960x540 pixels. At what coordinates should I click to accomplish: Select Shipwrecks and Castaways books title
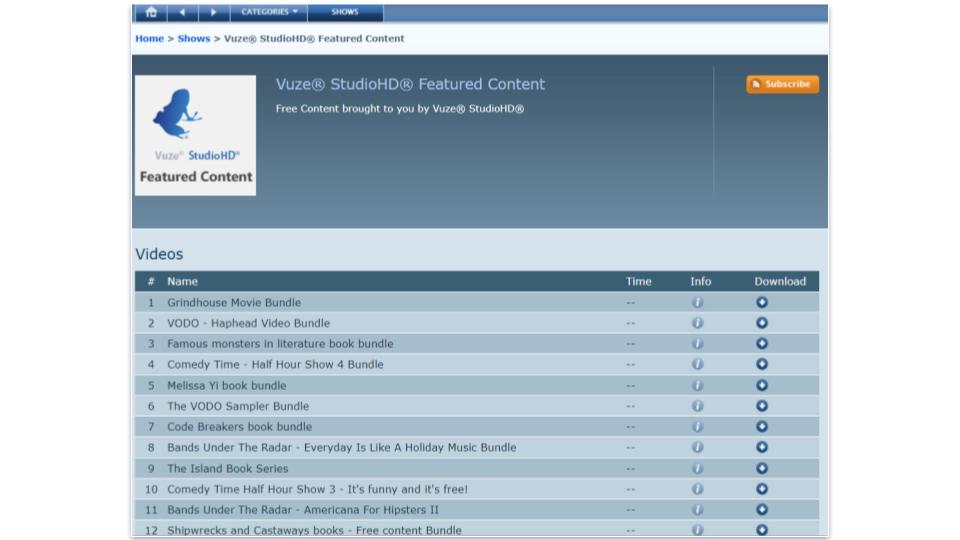point(314,530)
